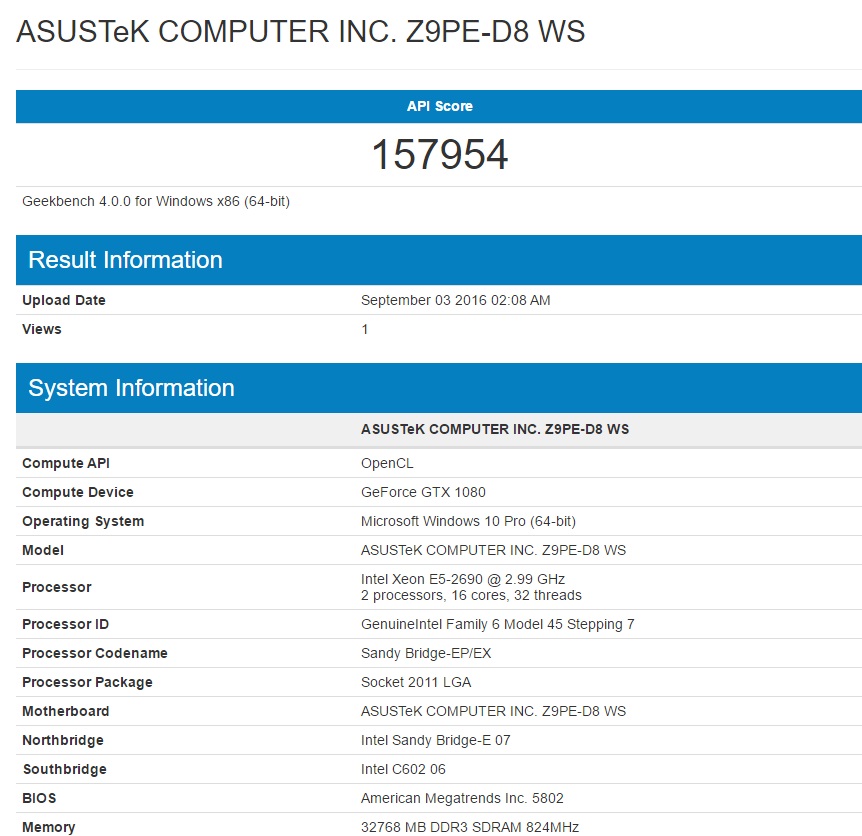Click the Processor row label
This screenshot has height=836, width=862.
tap(57, 587)
